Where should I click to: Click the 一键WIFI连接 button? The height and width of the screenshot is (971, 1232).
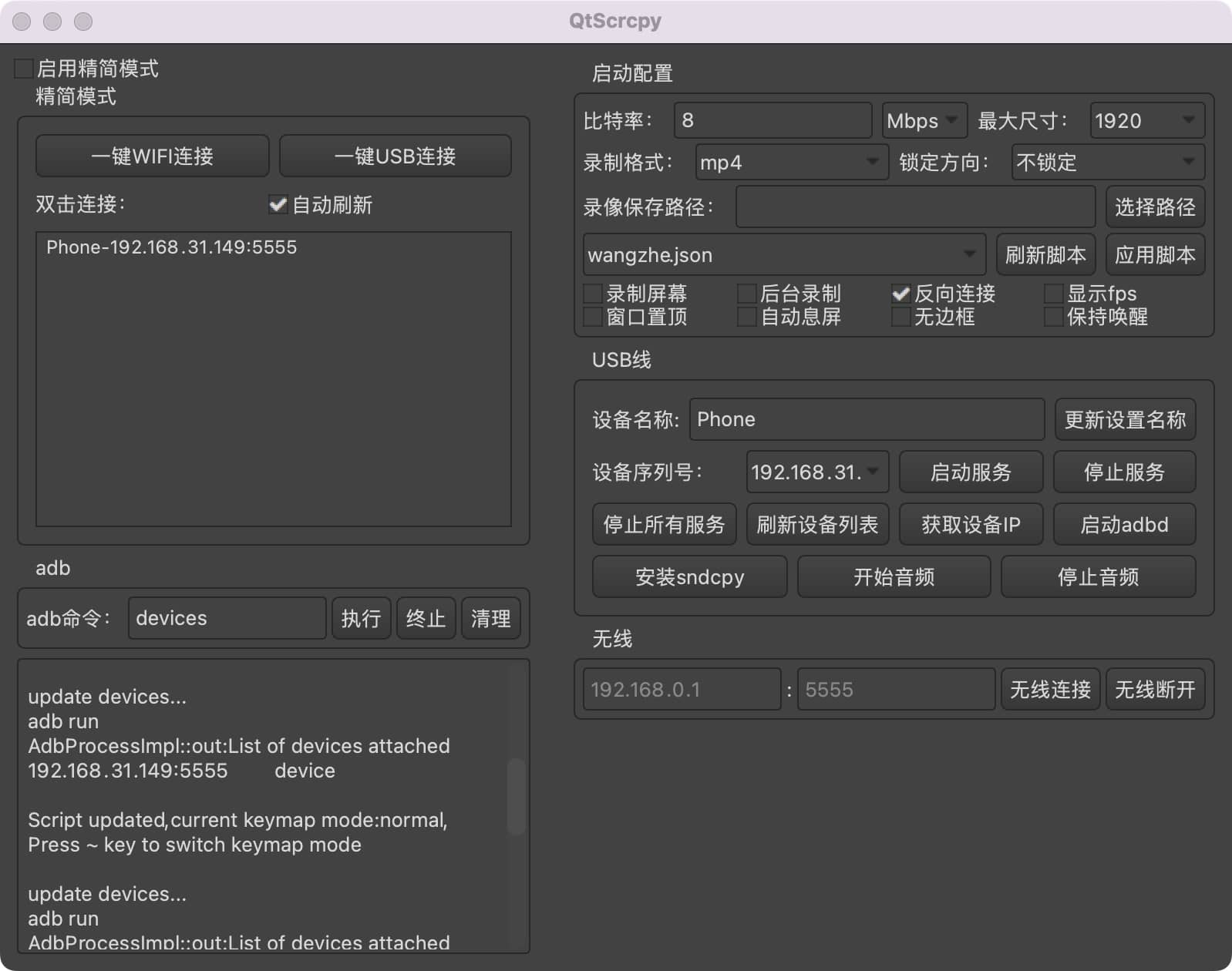point(153,156)
